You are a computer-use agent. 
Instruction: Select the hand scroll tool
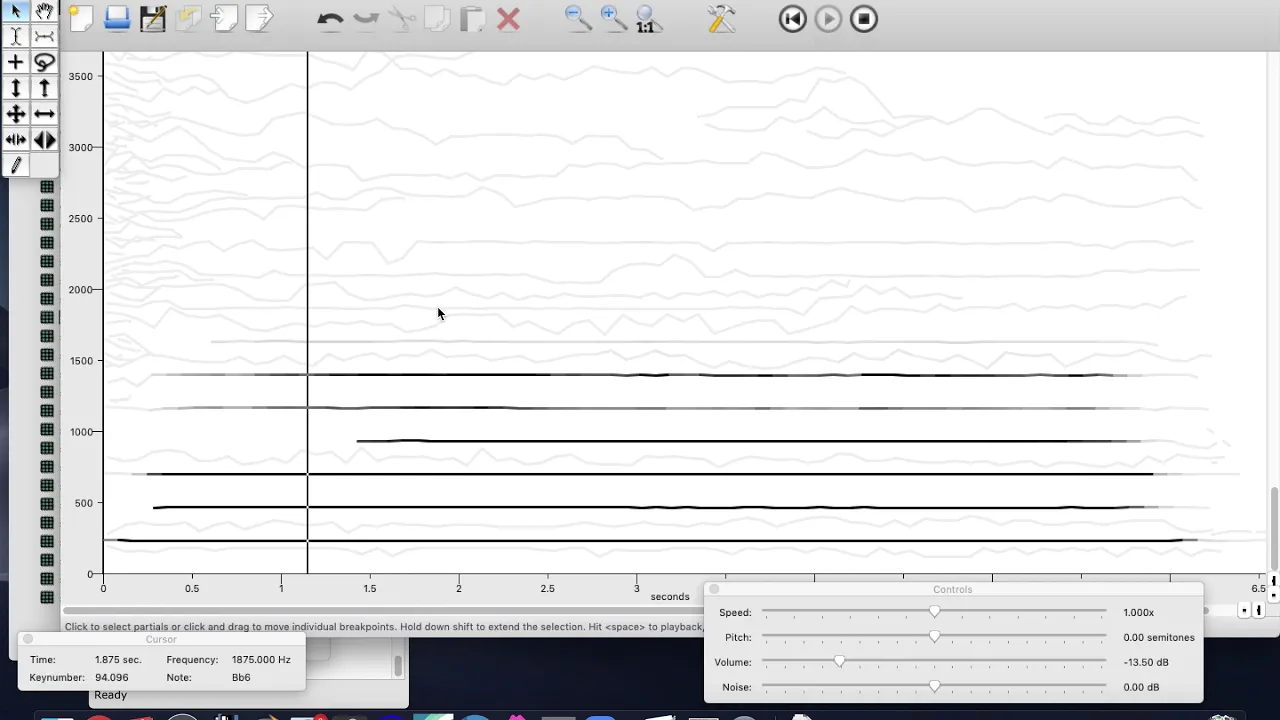click(44, 11)
